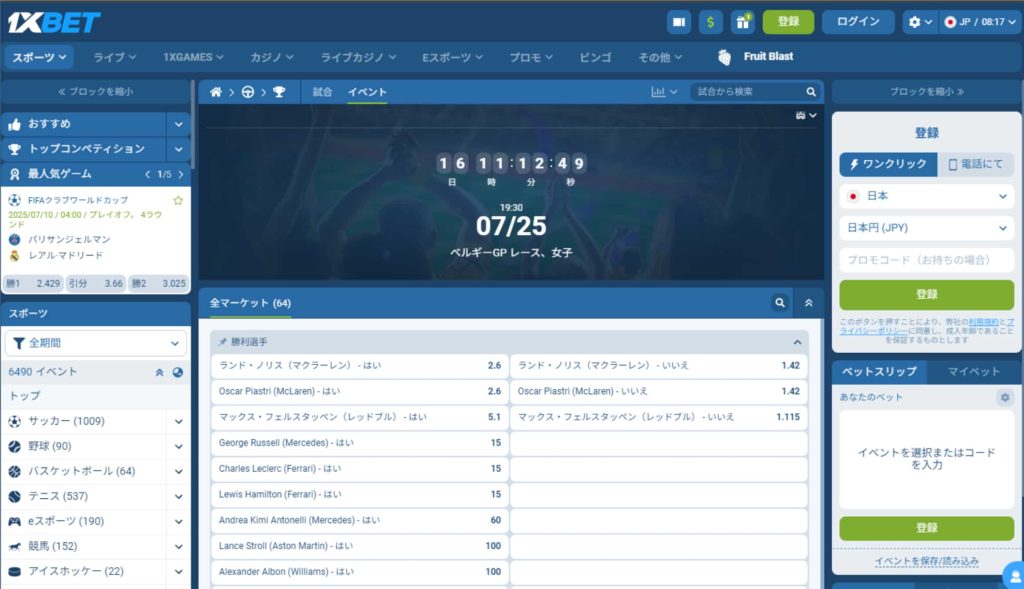This screenshot has width=1024, height=589.
Task: Bet on ランド・ノリス はい at 2.6
Action: coord(360,366)
